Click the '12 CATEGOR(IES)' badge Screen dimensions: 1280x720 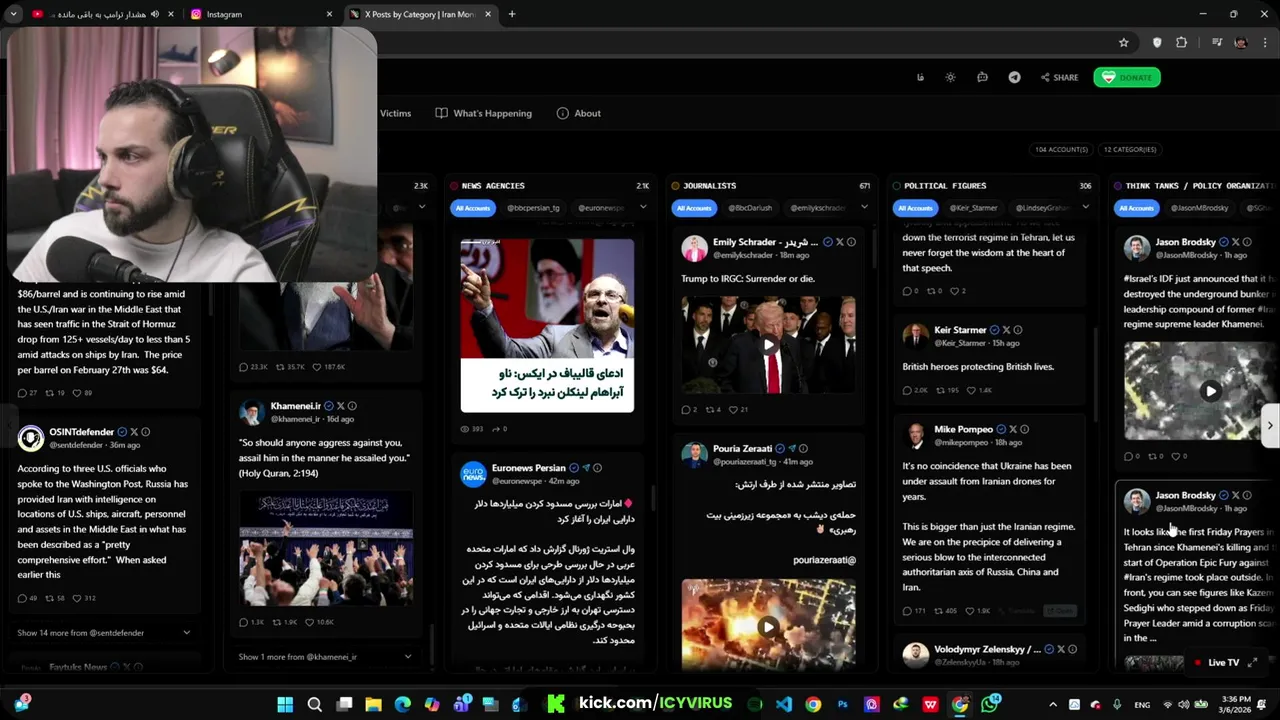pyautogui.click(x=1130, y=149)
